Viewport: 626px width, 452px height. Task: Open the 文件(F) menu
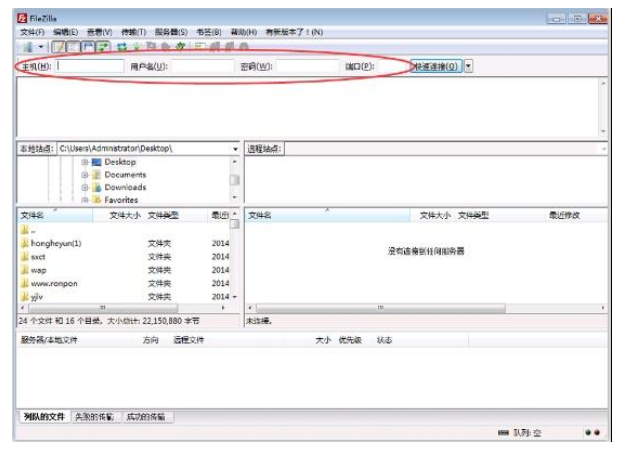(x=32, y=32)
